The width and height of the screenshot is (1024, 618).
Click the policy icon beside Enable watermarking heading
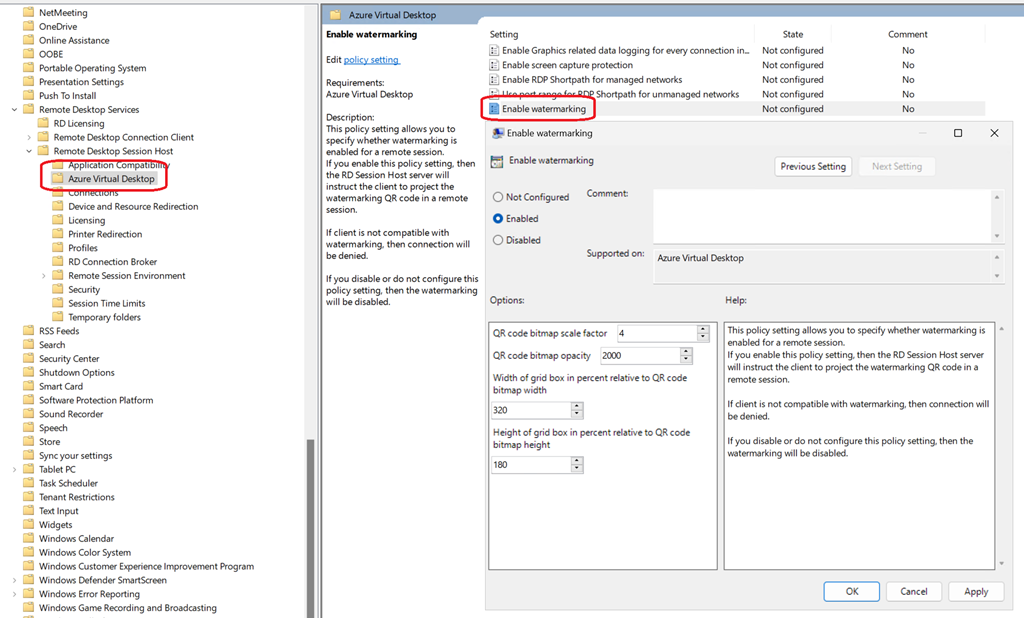pos(497,161)
